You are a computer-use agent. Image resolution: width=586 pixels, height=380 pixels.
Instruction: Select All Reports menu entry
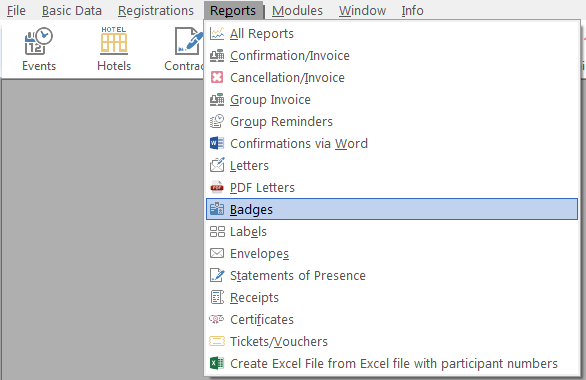(392, 34)
